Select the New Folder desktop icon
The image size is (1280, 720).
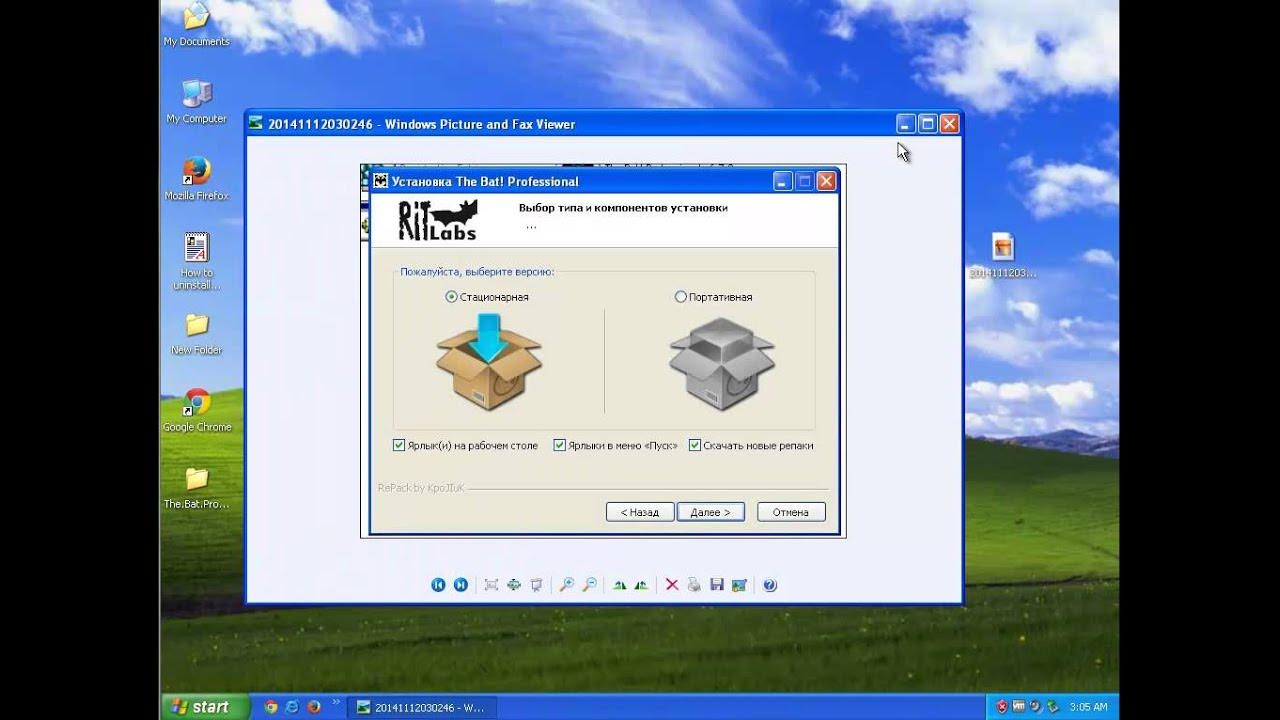tap(197, 334)
